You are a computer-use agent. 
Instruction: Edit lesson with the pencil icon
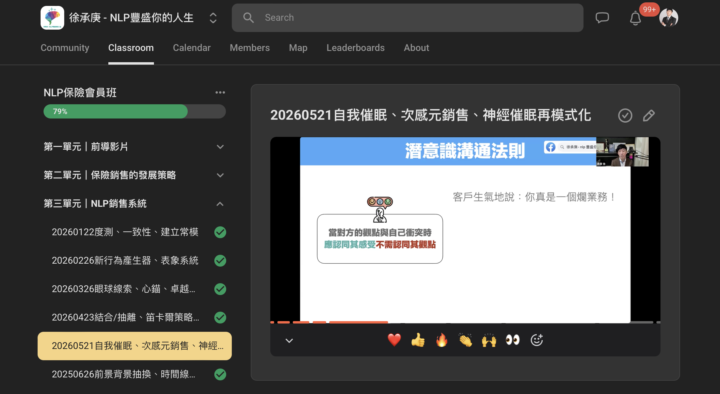[649, 115]
